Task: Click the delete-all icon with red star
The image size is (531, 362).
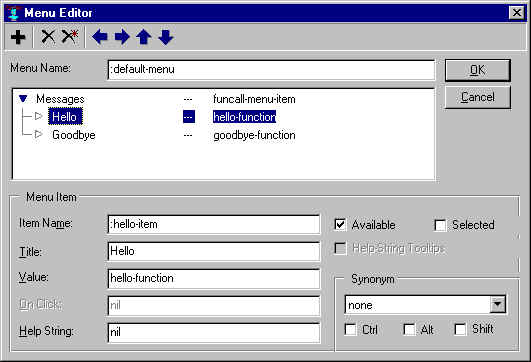Action: (70, 37)
